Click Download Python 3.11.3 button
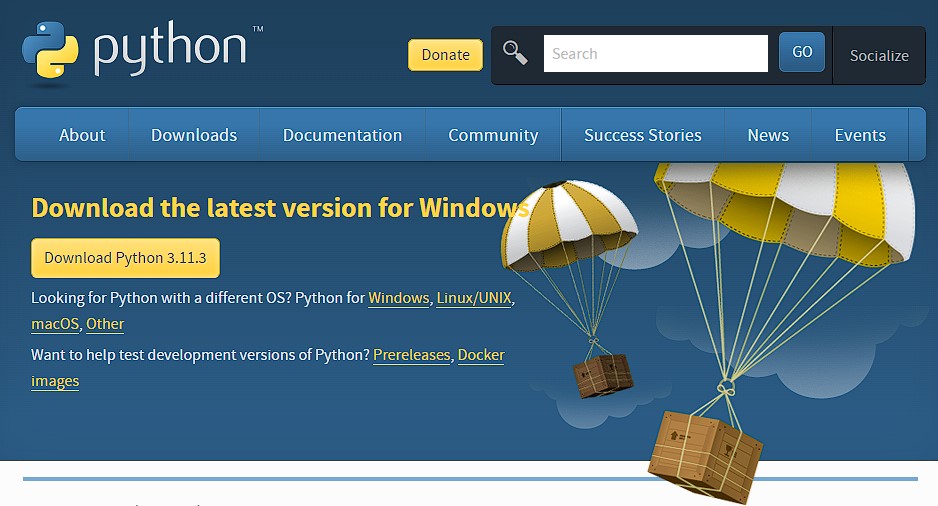This screenshot has height=506, width=938. [x=126, y=258]
